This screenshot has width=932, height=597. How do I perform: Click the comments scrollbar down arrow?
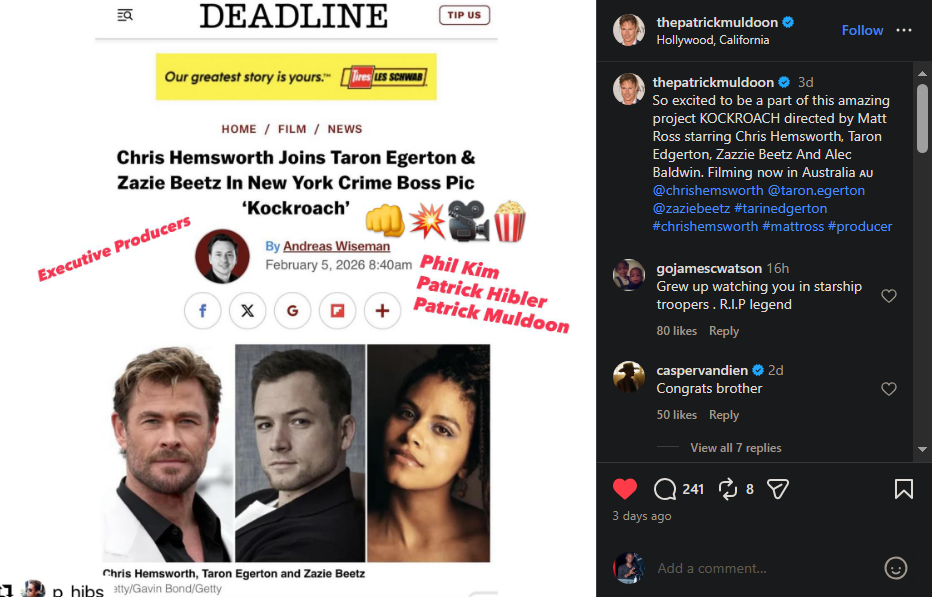(922, 450)
